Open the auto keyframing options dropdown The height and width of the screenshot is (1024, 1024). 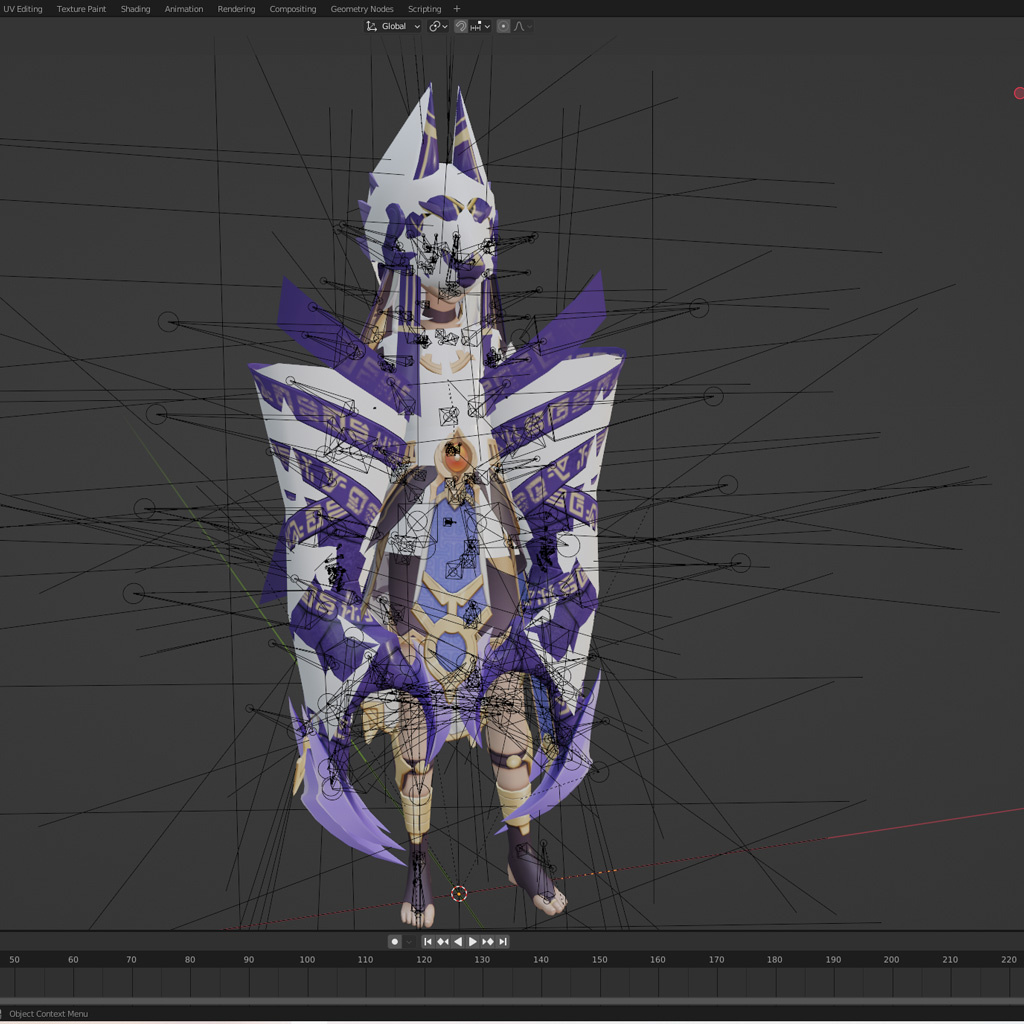tap(409, 941)
